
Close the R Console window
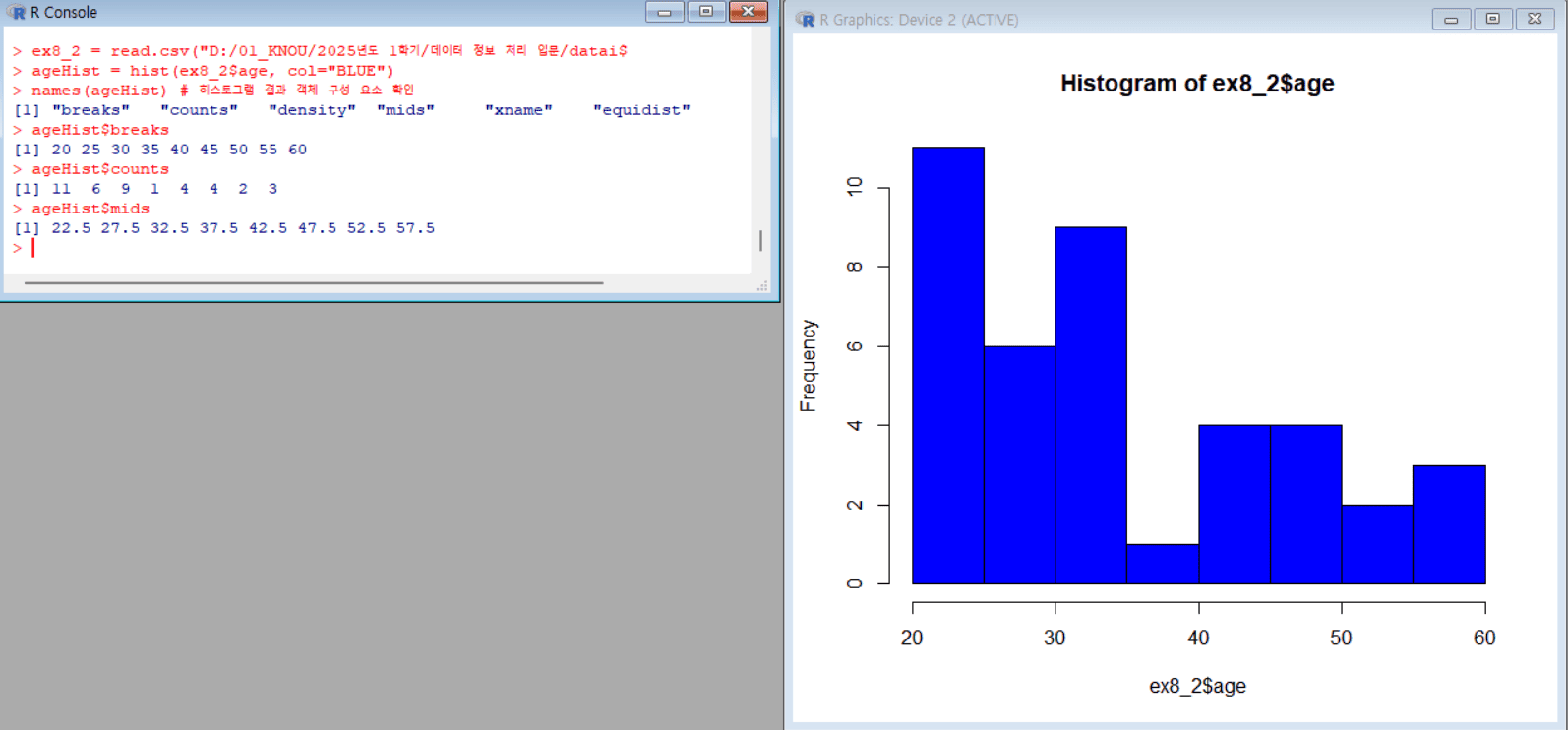(x=748, y=12)
